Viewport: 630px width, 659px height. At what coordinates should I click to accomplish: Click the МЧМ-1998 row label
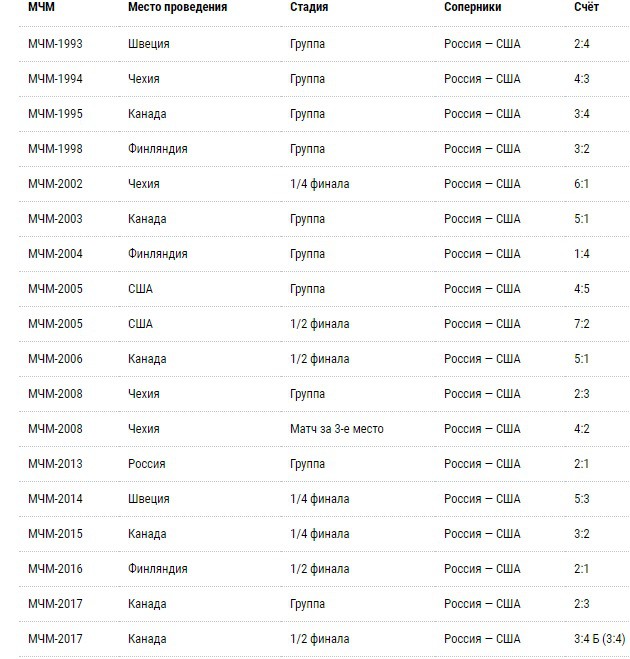(55, 149)
